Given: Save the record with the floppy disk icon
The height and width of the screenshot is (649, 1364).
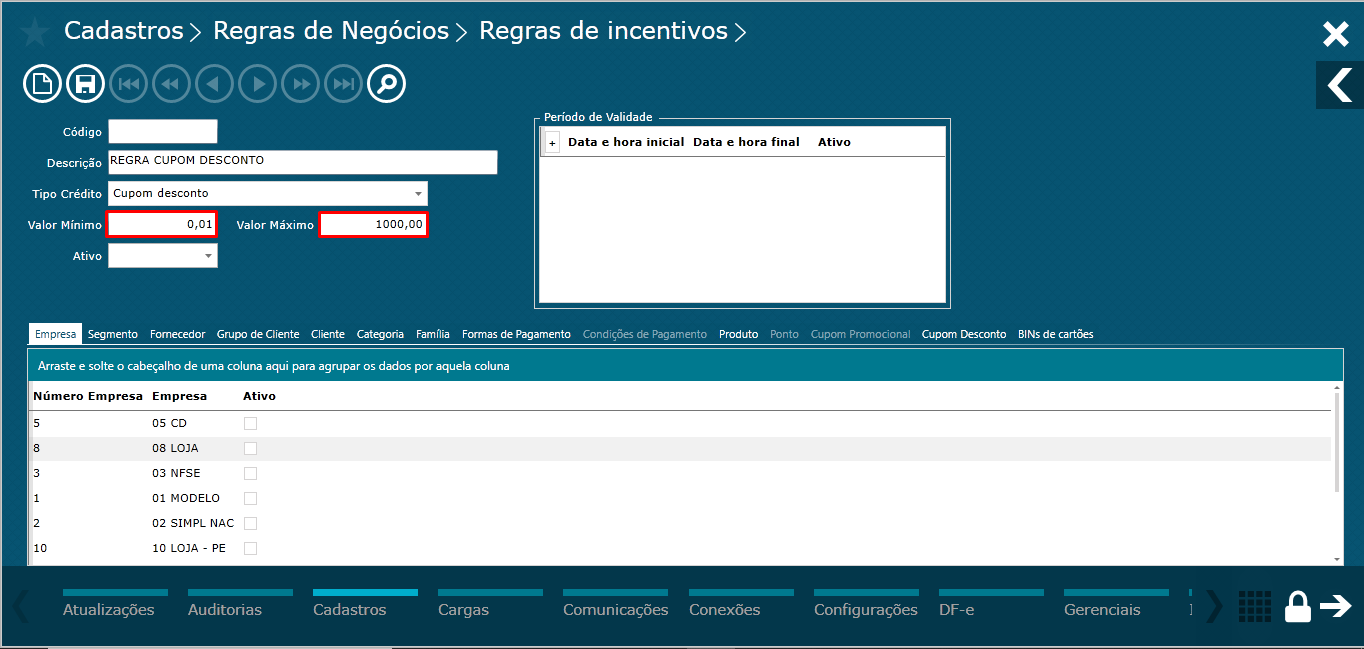Looking at the screenshot, I should click(x=86, y=84).
